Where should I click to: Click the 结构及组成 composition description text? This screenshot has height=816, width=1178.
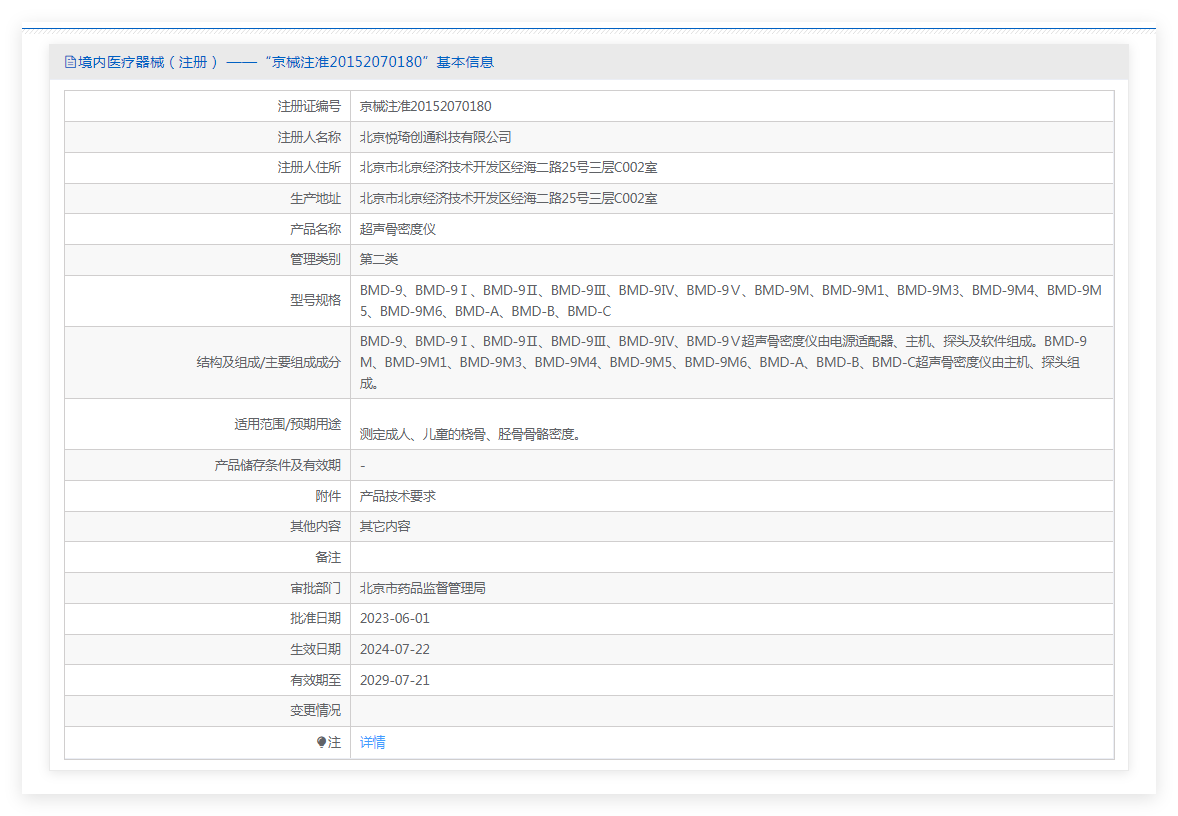click(x=723, y=362)
